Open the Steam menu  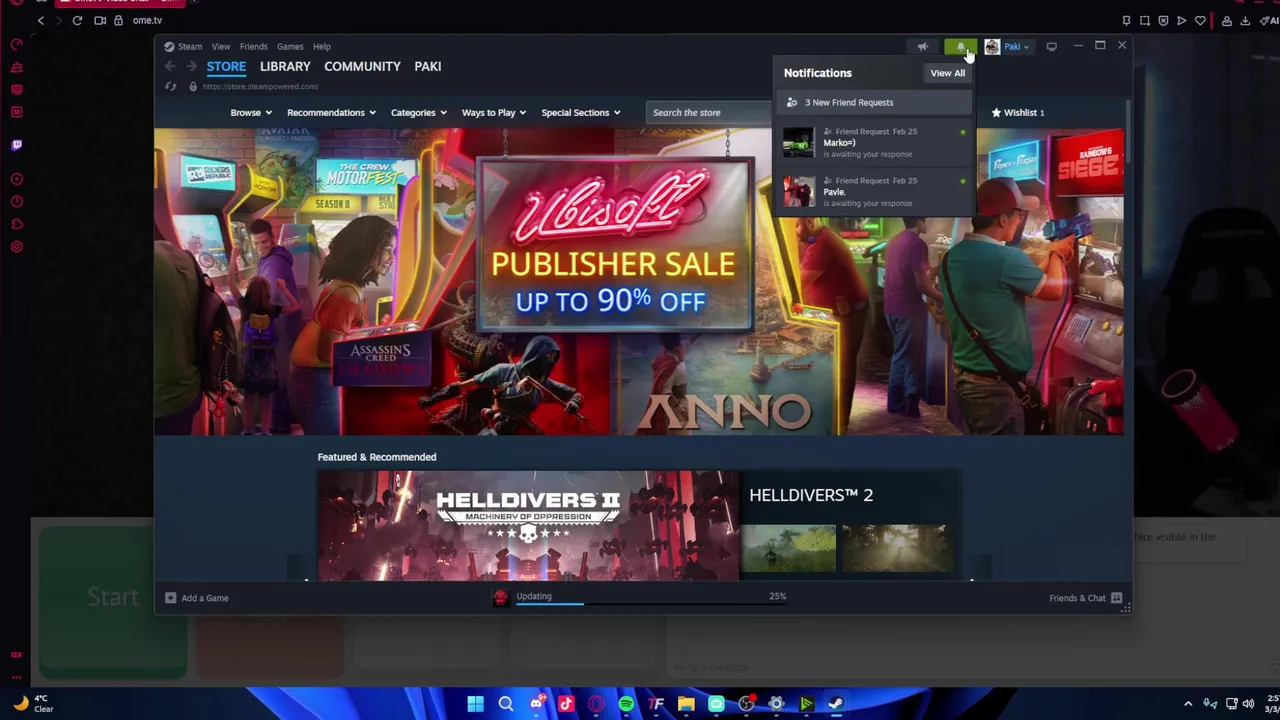[x=190, y=46]
